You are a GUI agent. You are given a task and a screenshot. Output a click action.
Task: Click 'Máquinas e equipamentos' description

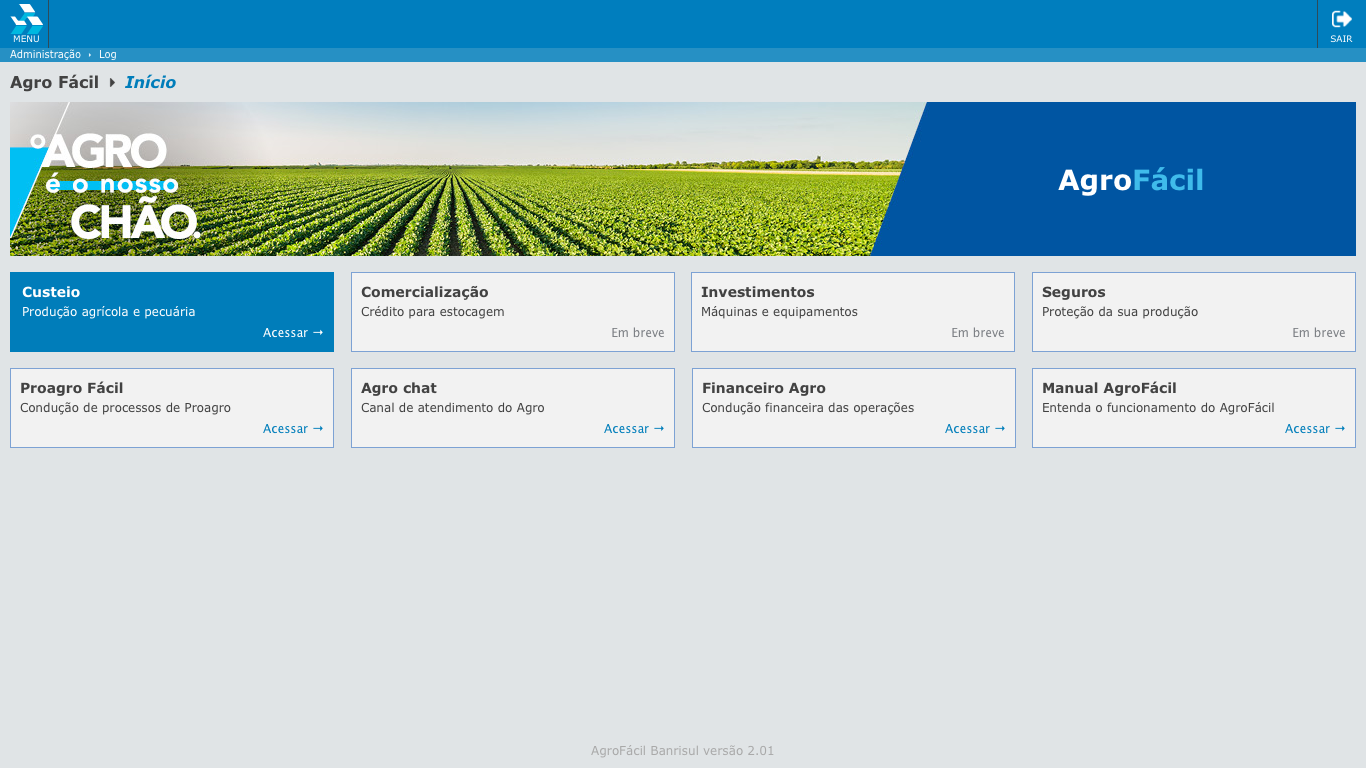pos(779,312)
